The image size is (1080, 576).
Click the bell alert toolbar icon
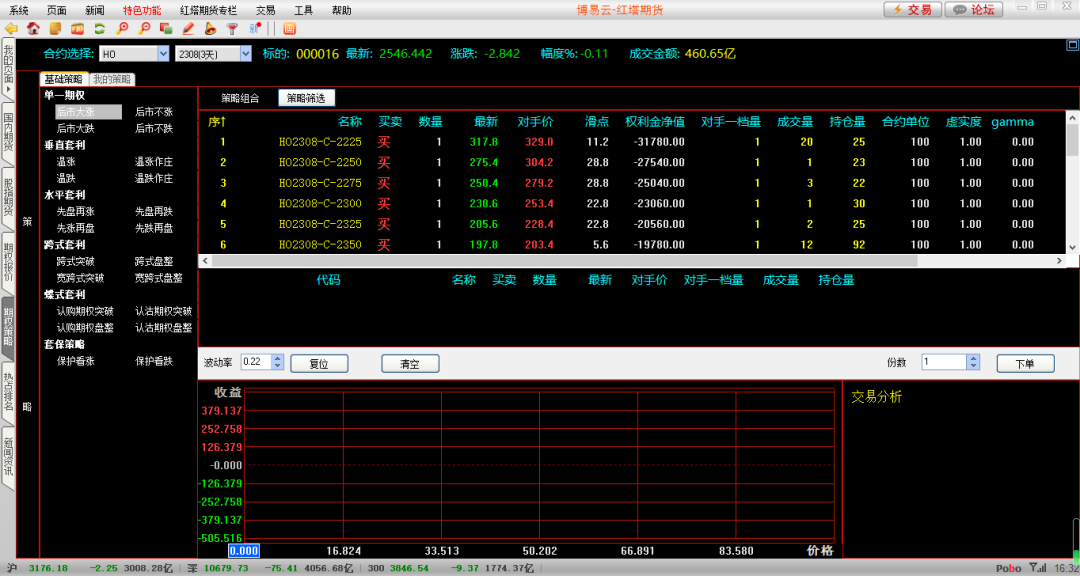point(210,28)
